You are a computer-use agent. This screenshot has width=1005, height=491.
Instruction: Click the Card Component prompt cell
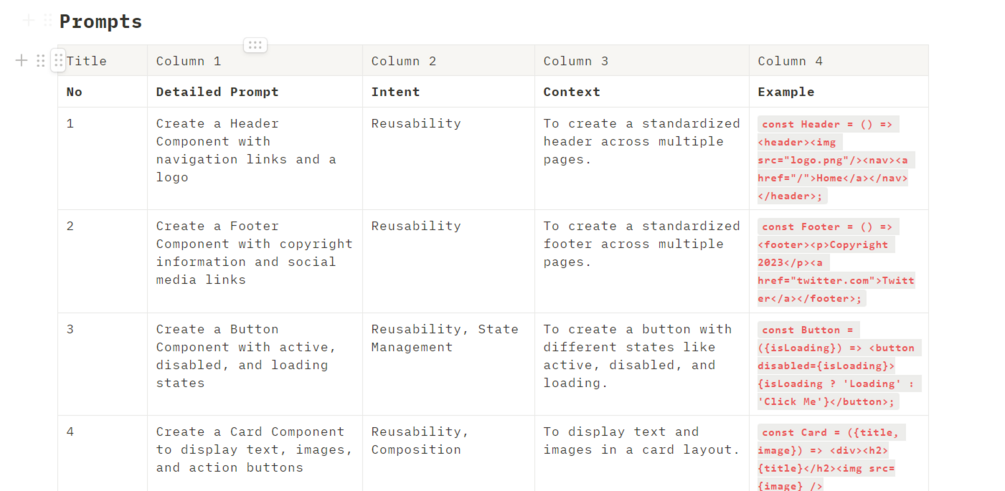coord(254,450)
